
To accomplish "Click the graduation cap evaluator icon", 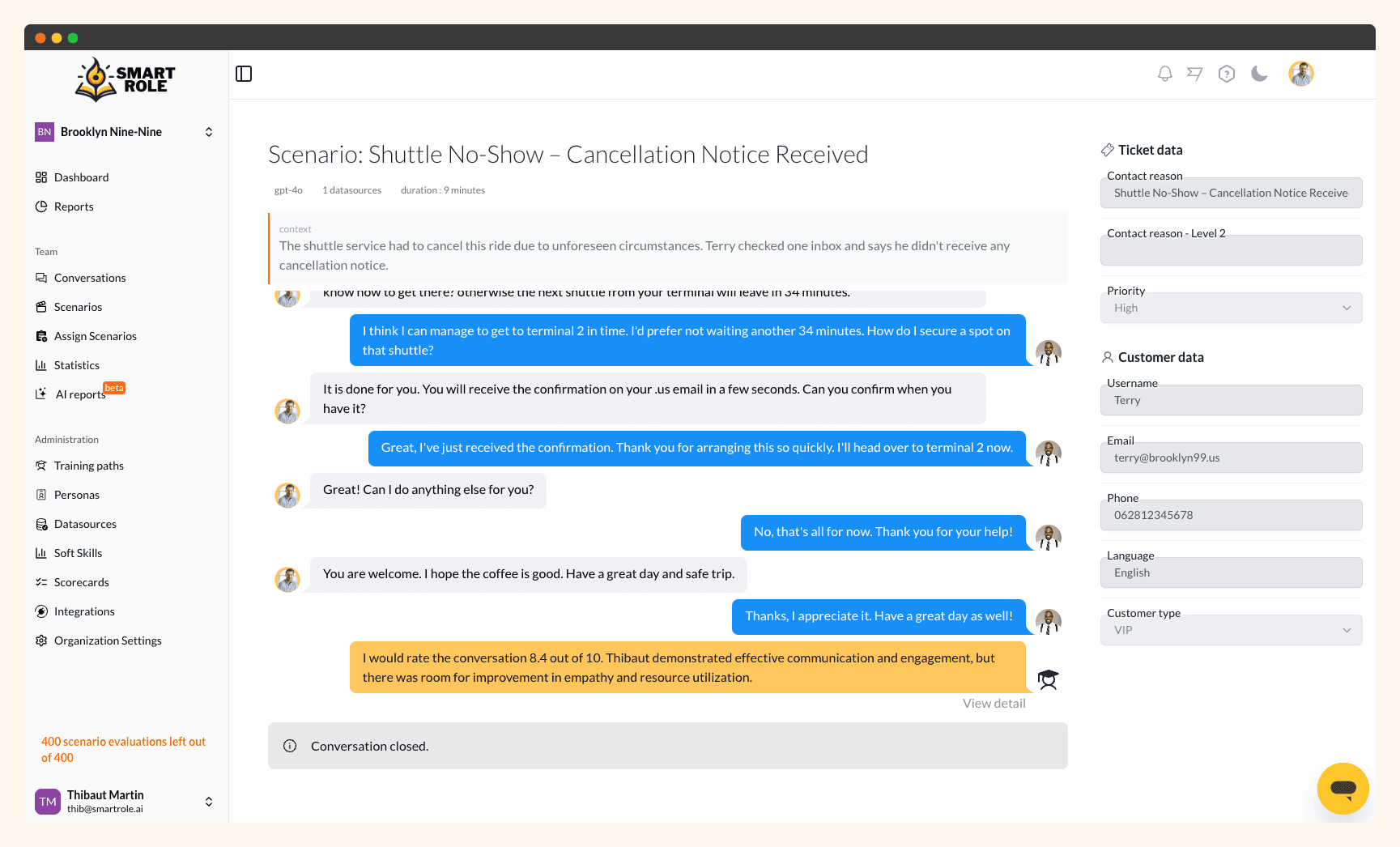I will (1048, 679).
